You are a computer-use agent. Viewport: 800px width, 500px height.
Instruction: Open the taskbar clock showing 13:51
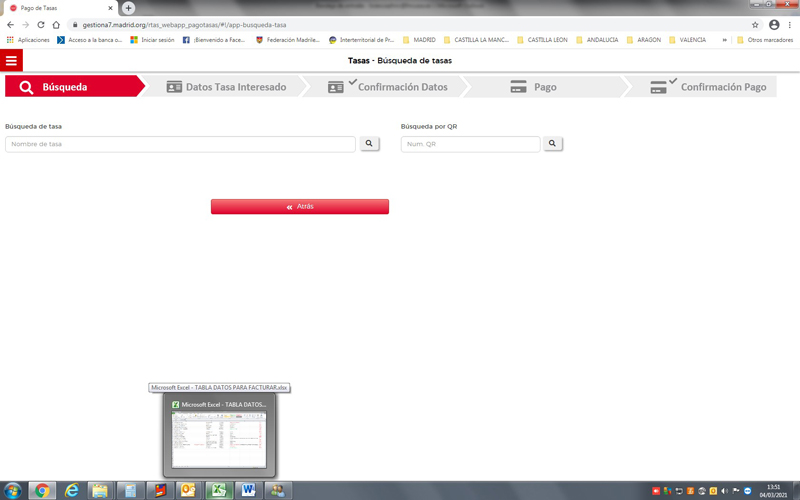pyautogui.click(x=773, y=491)
